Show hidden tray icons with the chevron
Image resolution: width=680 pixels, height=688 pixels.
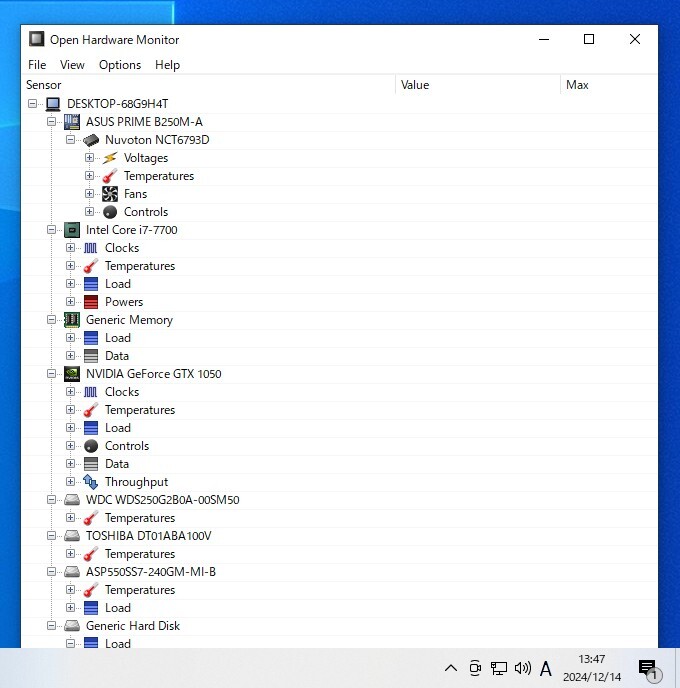click(451, 668)
